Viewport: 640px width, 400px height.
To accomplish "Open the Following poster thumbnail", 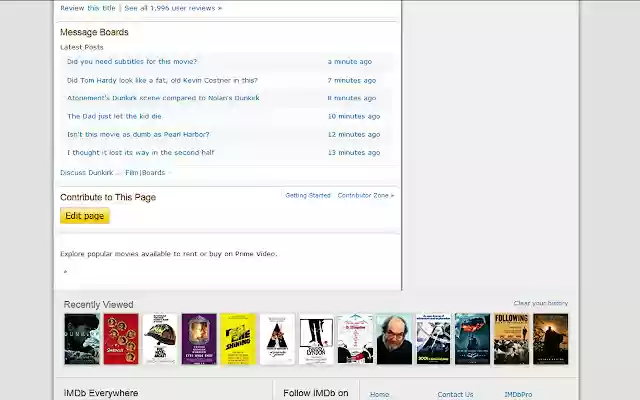I will (x=511, y=339).
